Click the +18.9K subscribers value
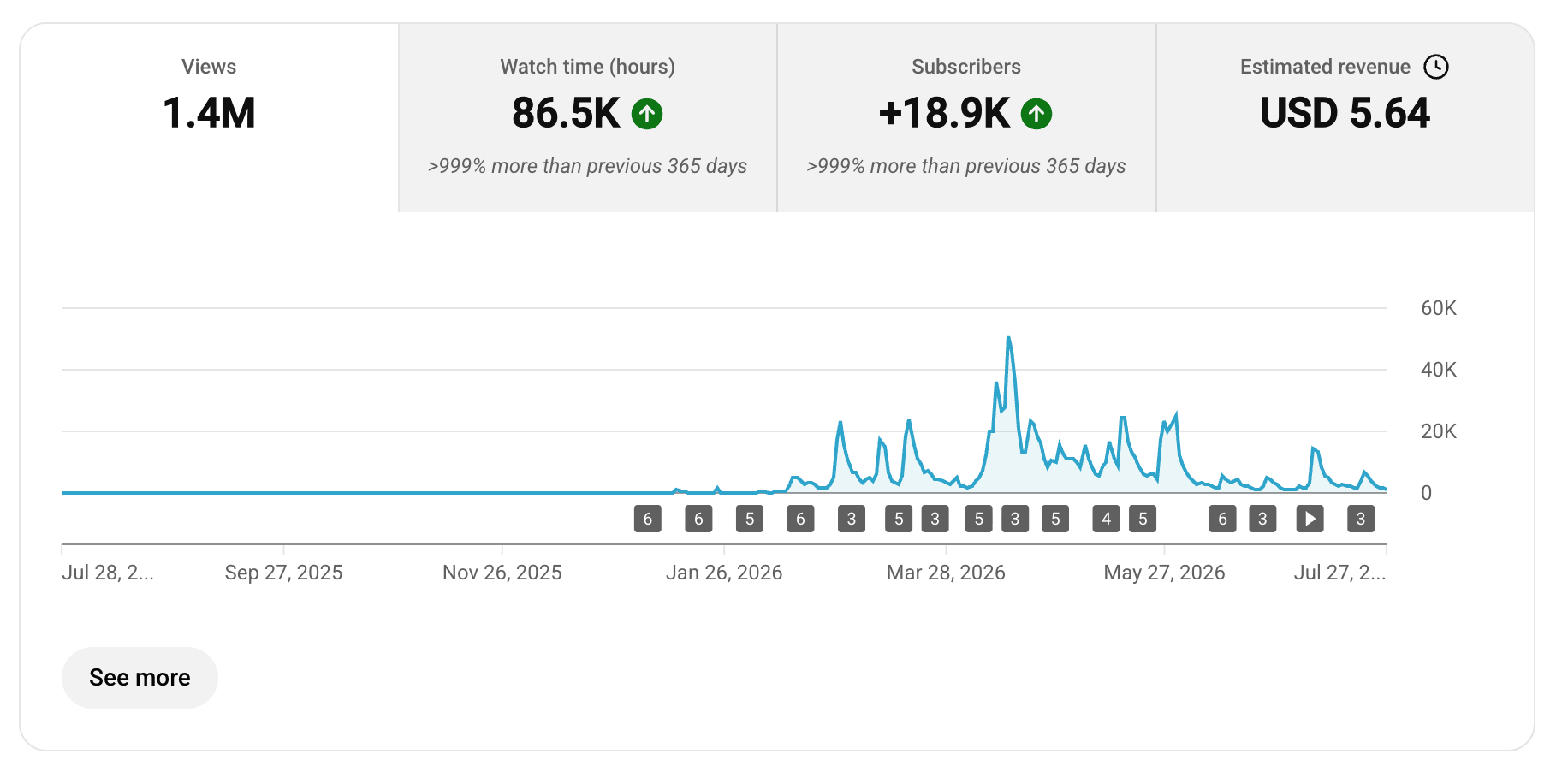Screen dimensions: 1568x772 (945, 113)
